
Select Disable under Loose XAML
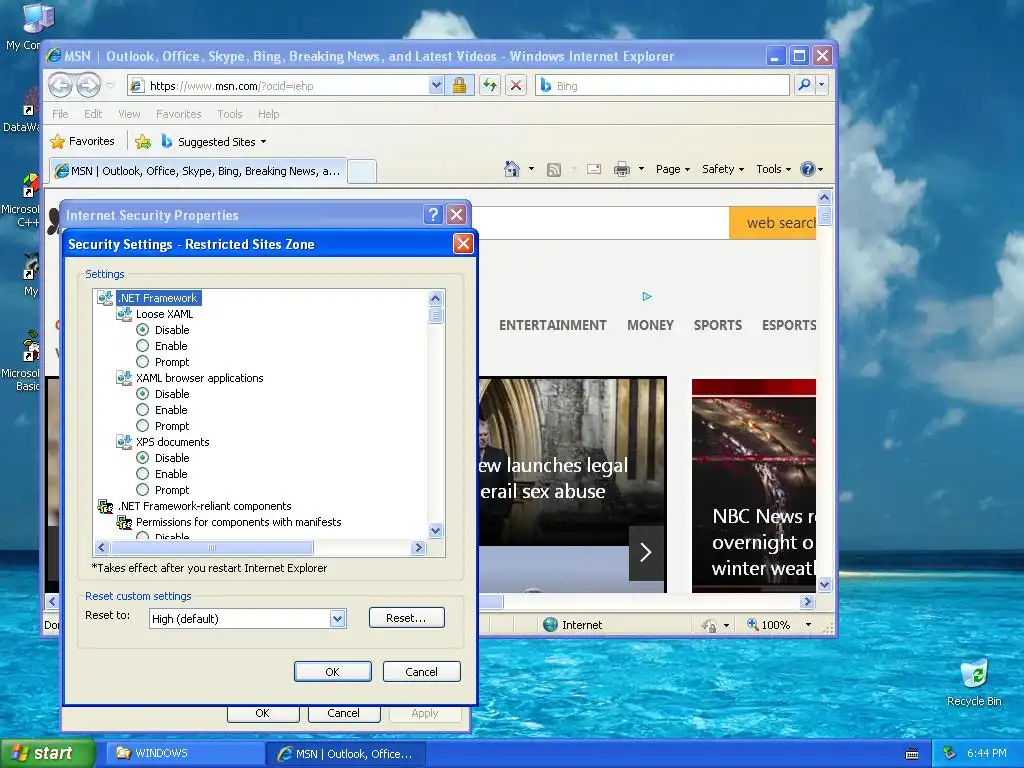click(142, 330)
